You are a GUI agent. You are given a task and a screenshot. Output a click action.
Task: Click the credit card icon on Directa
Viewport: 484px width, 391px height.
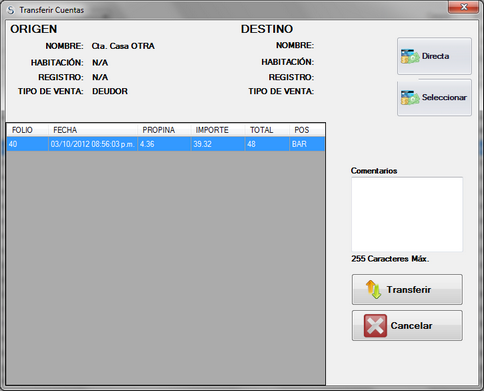pos(410,57)
